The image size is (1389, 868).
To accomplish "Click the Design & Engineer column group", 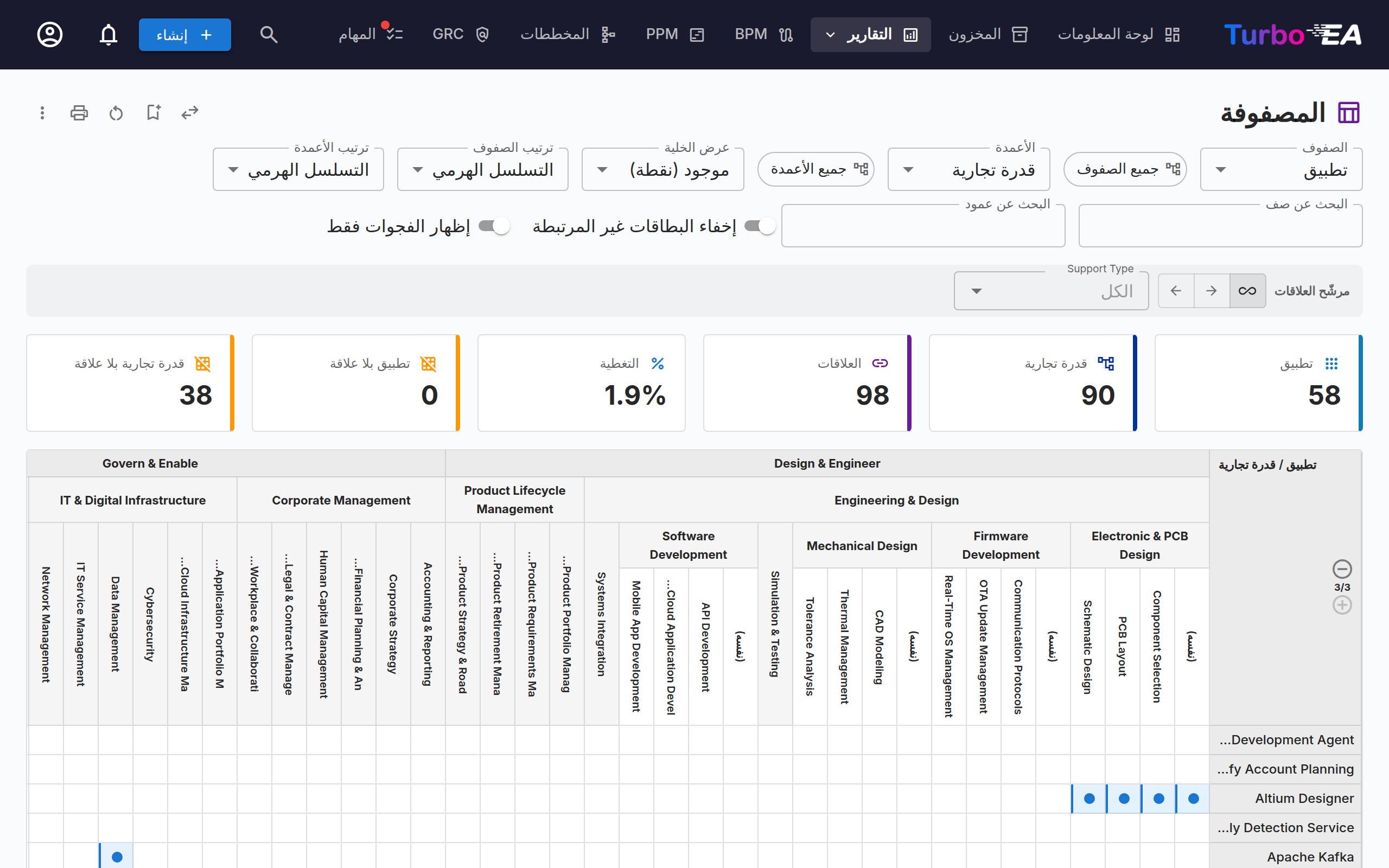I will pyautogui.click(x=827, y=463).
